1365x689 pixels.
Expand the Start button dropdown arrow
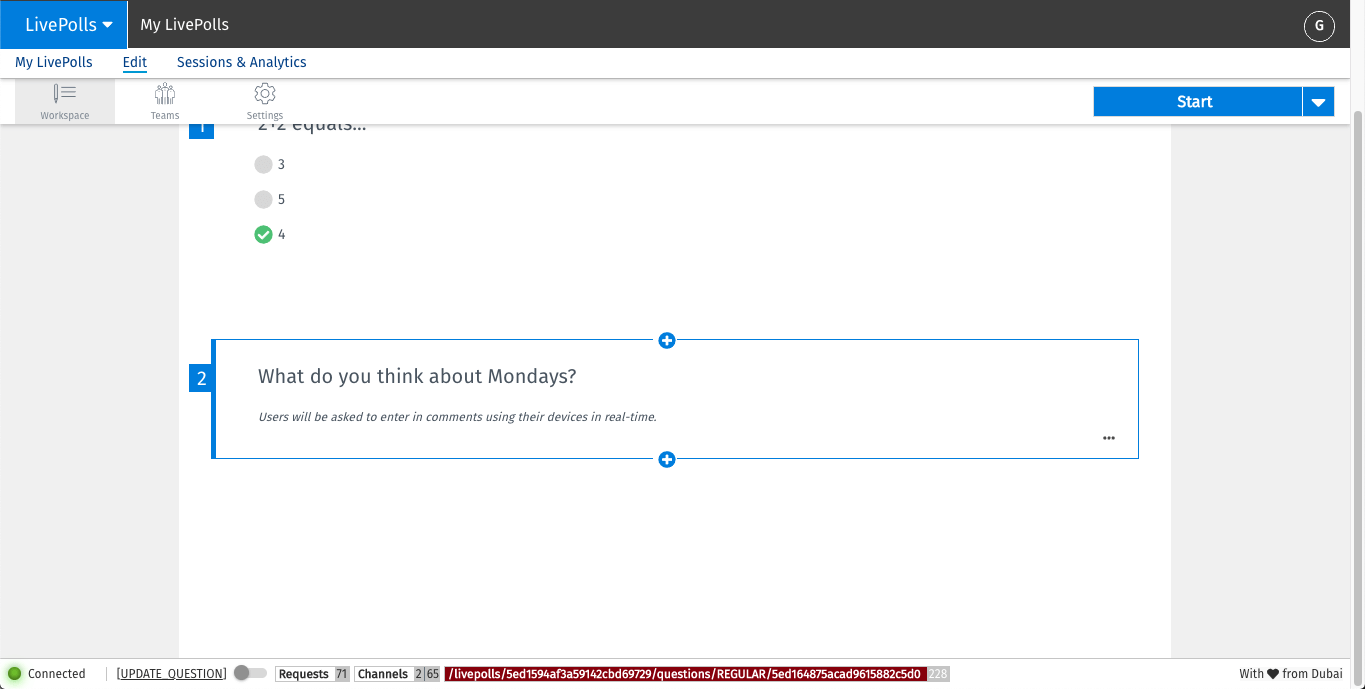(x=1319, y=102)
